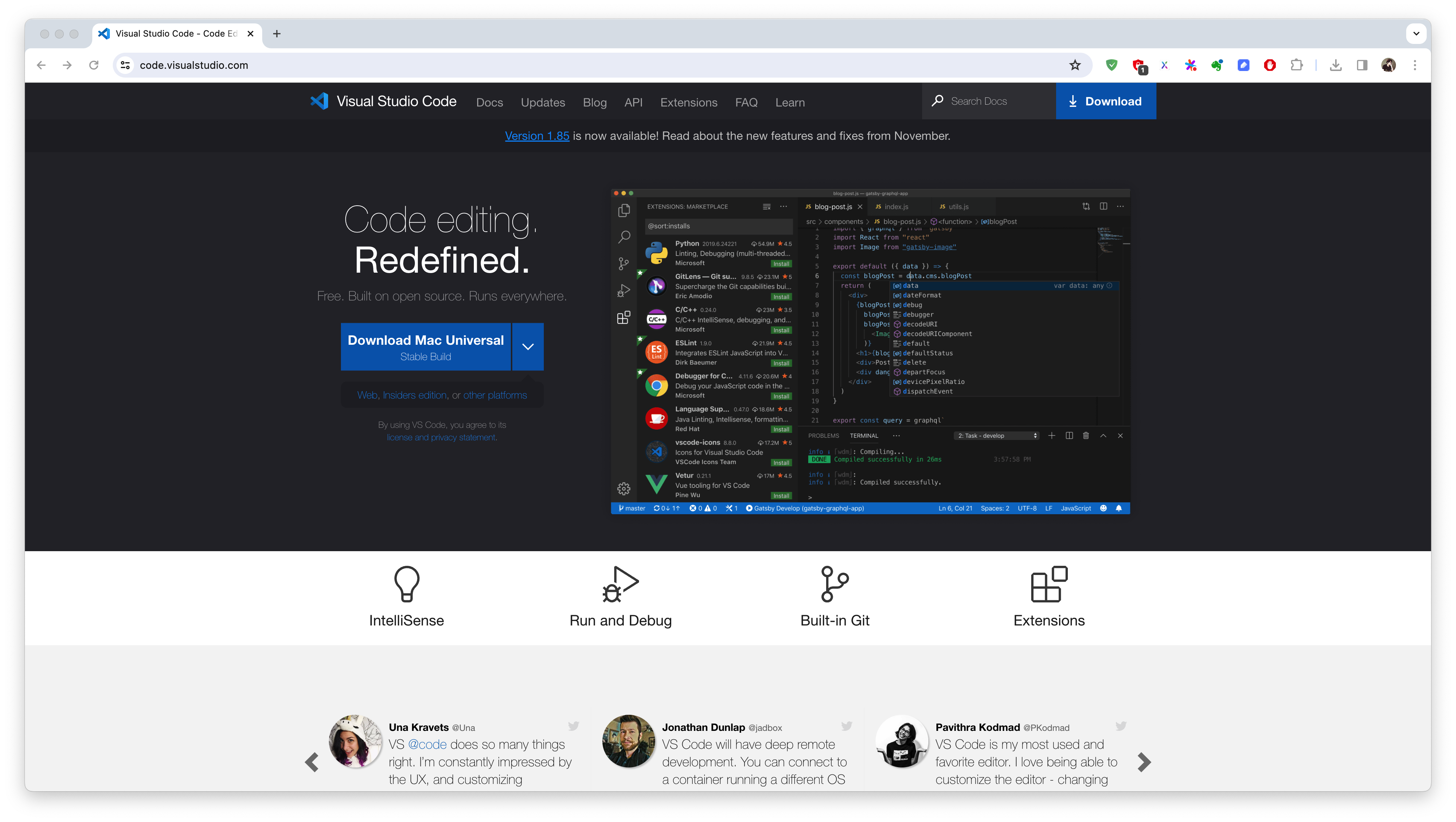Screen dimensions: 1456x822
Task: Expand the blog-post.js file tab
Action: click(831, 206)
